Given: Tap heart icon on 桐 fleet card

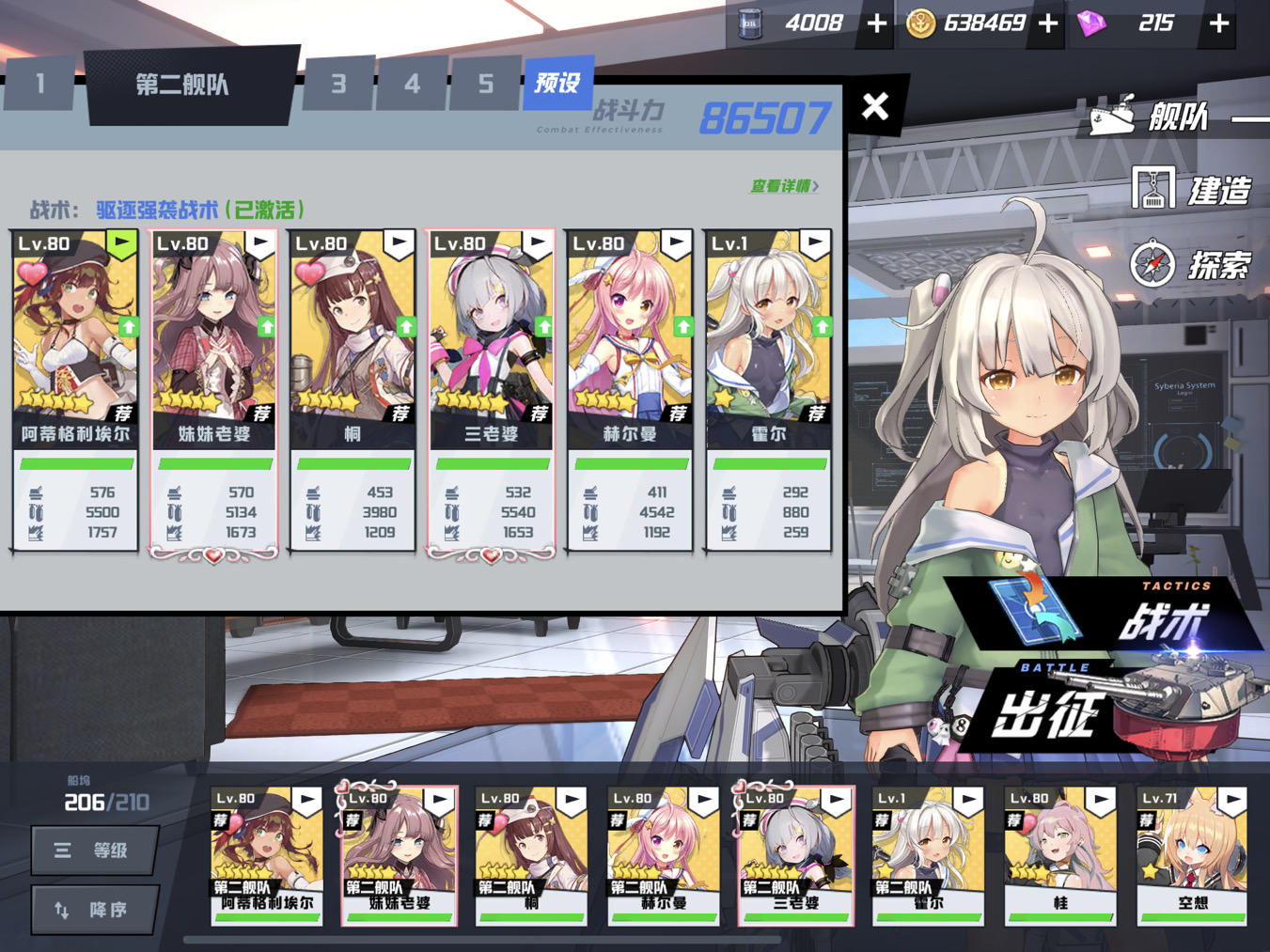Looking at the screenshot, I should [310, 273].
